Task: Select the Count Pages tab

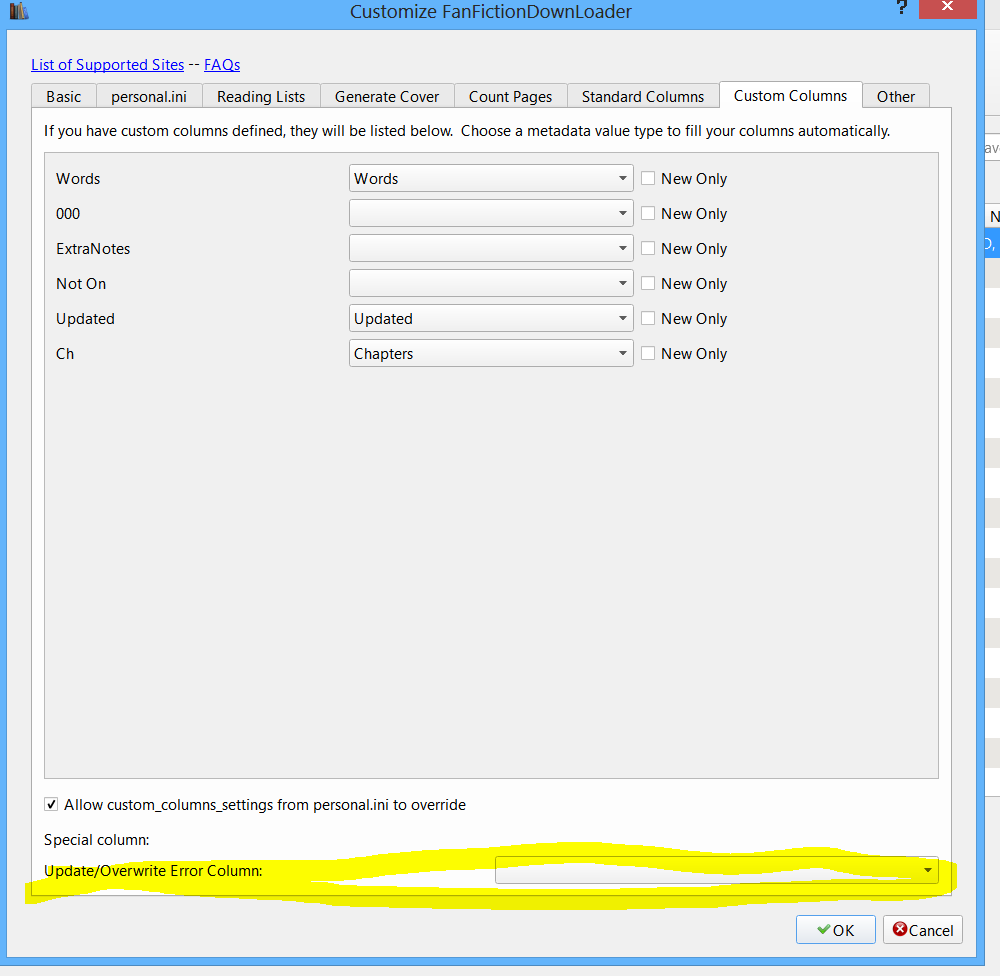Action: click(x=511, y=96)
